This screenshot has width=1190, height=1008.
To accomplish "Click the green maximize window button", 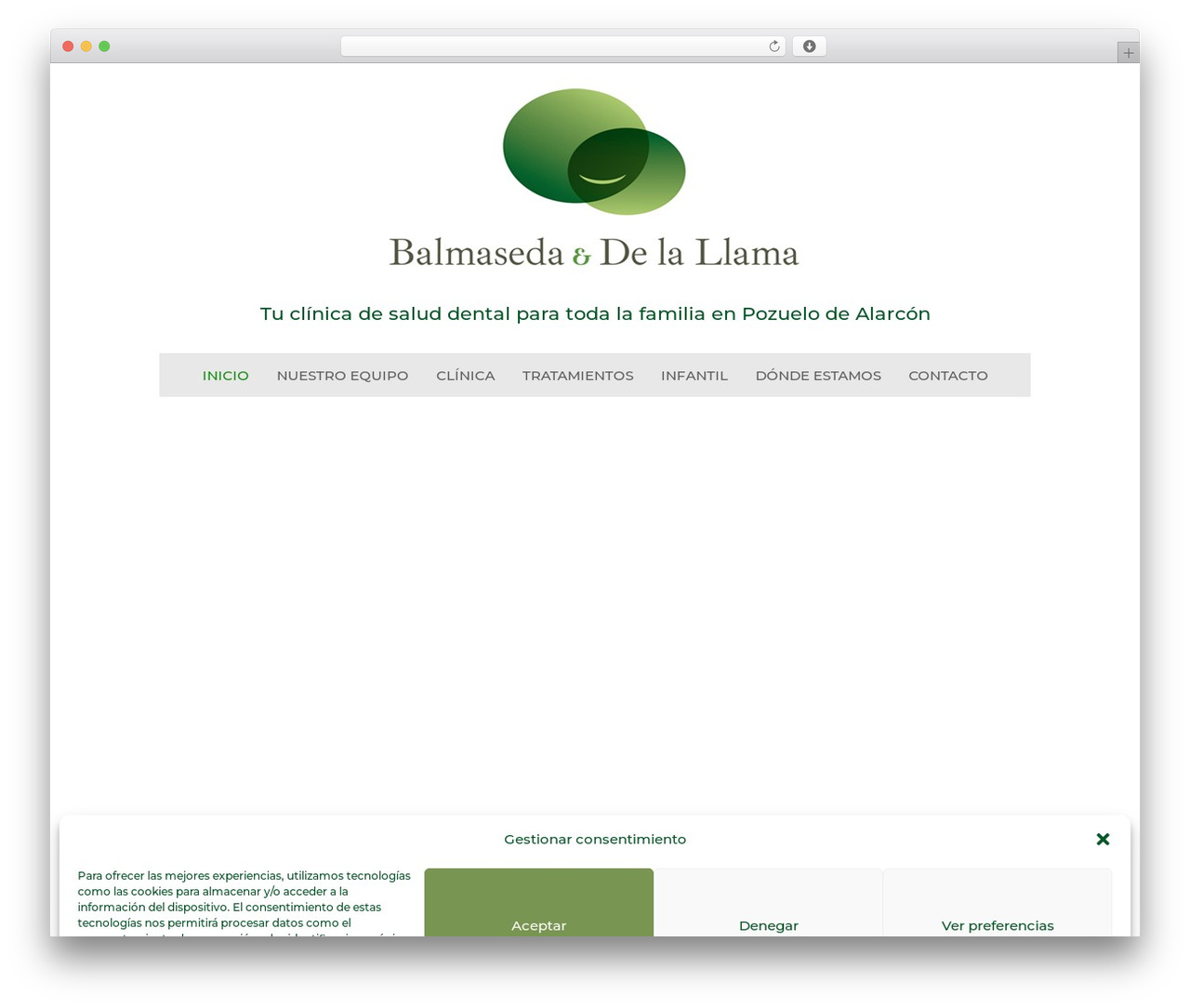I will [x=104, y=46].
